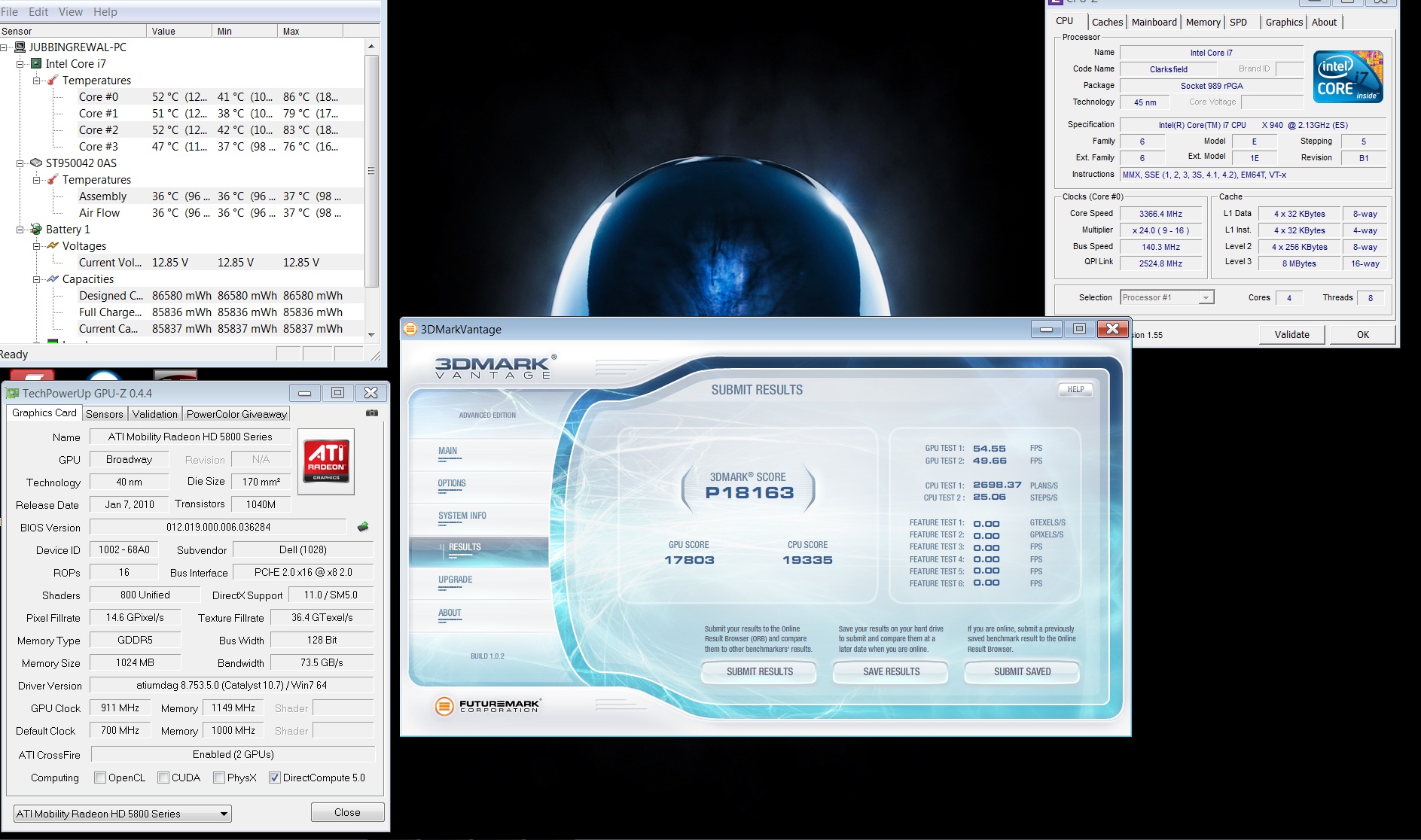Collapse the Voltages node
Viewport: 1421px width, 840px height.
pos(37,246)
